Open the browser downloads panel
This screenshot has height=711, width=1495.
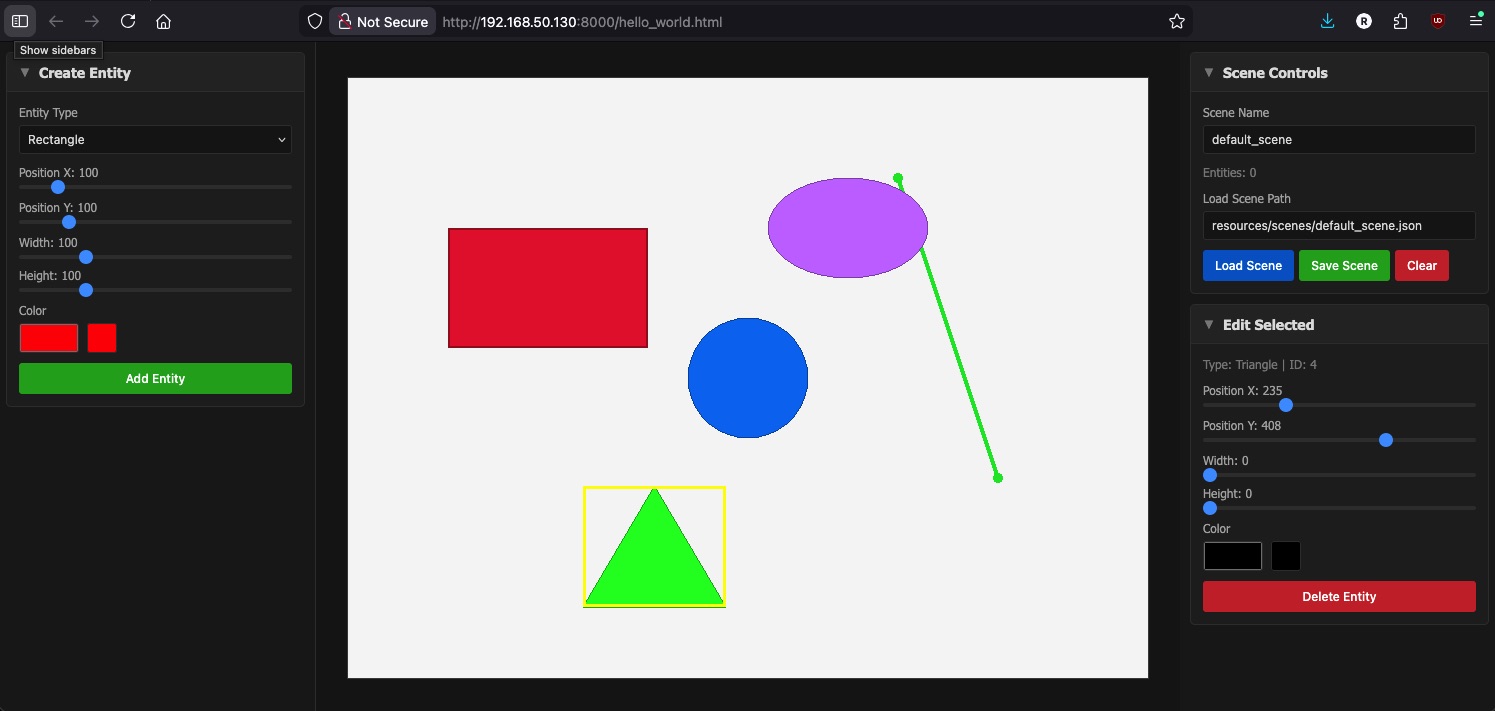coord(1328,21)
